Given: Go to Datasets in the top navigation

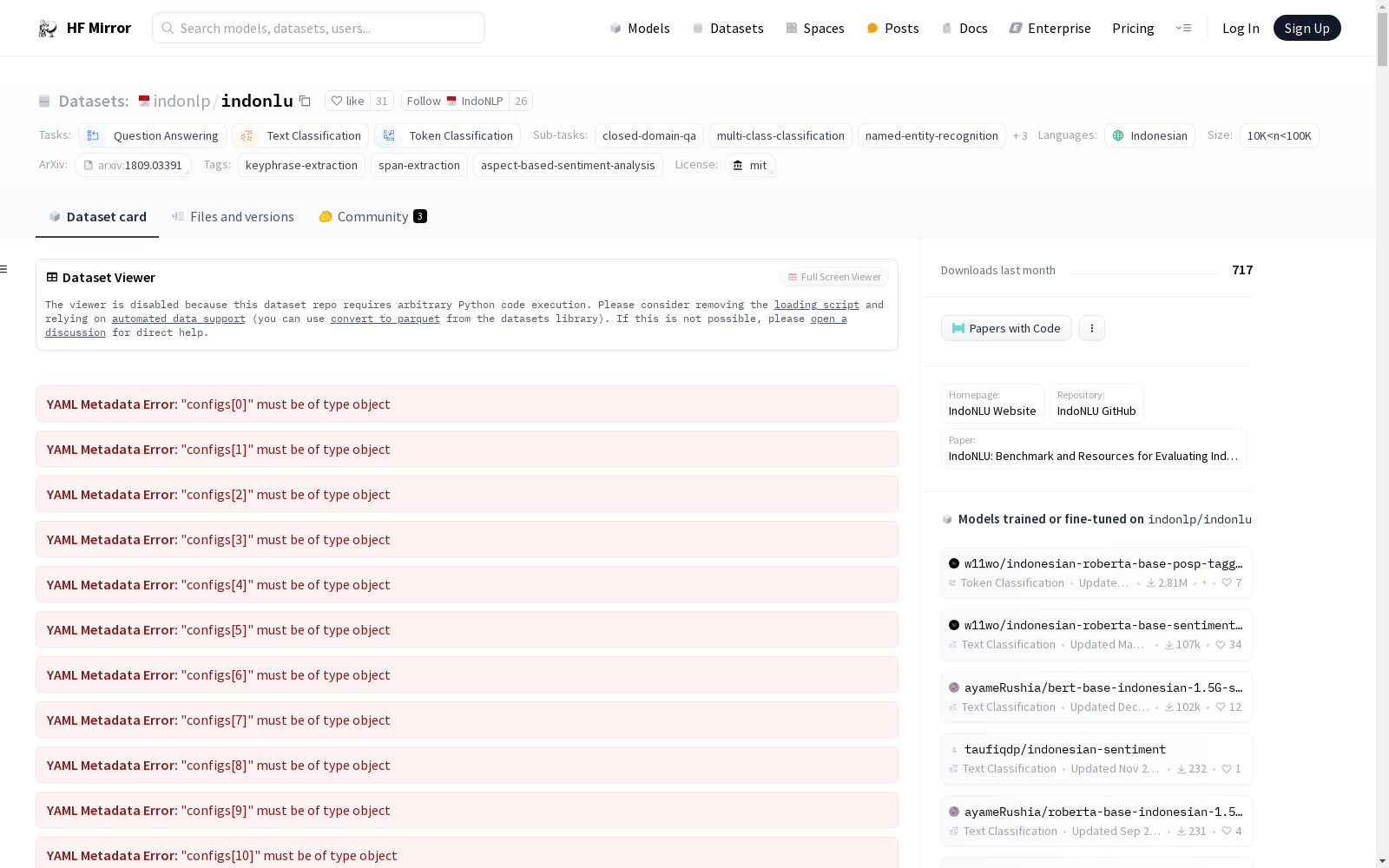Looking at the screenshot, I should (x=727, y=29).
